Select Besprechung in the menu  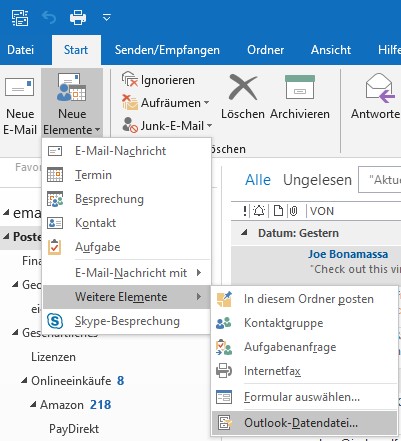tap(127, 199)
